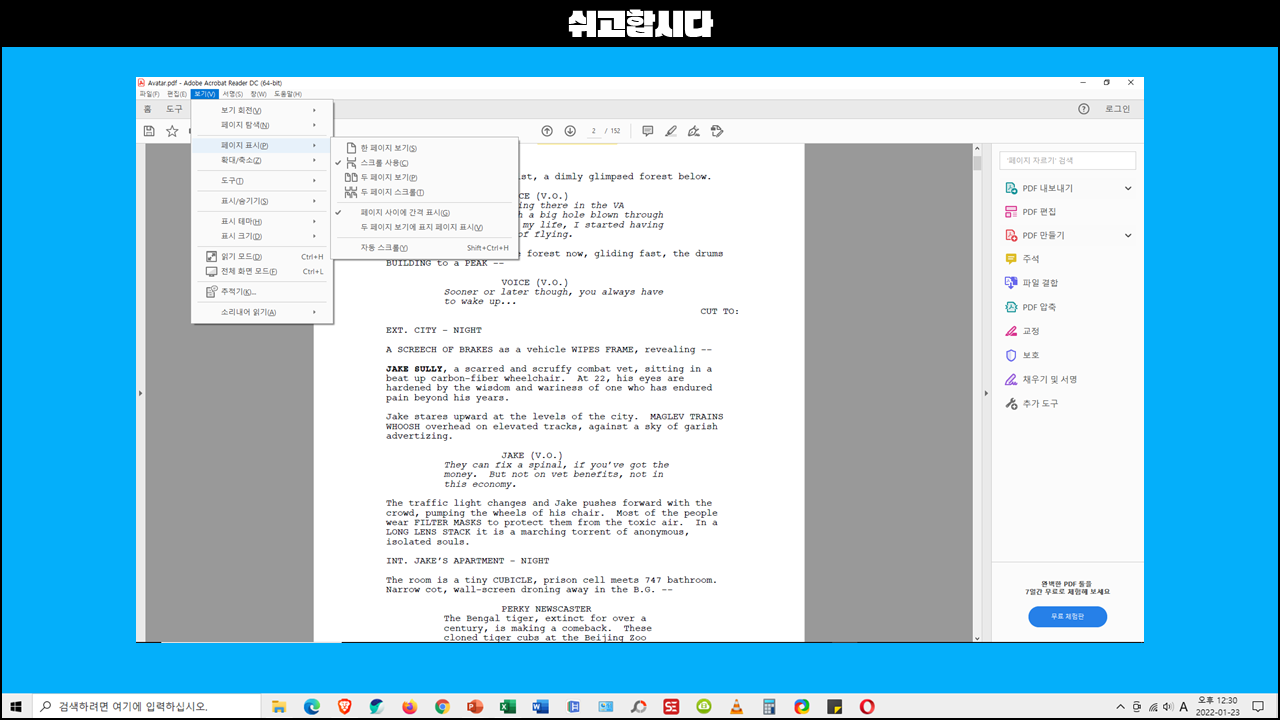This screenshot has width=1280, height=720.
Task: Open 편집 menu in menu bar
Action: click(x=176, y=94)
